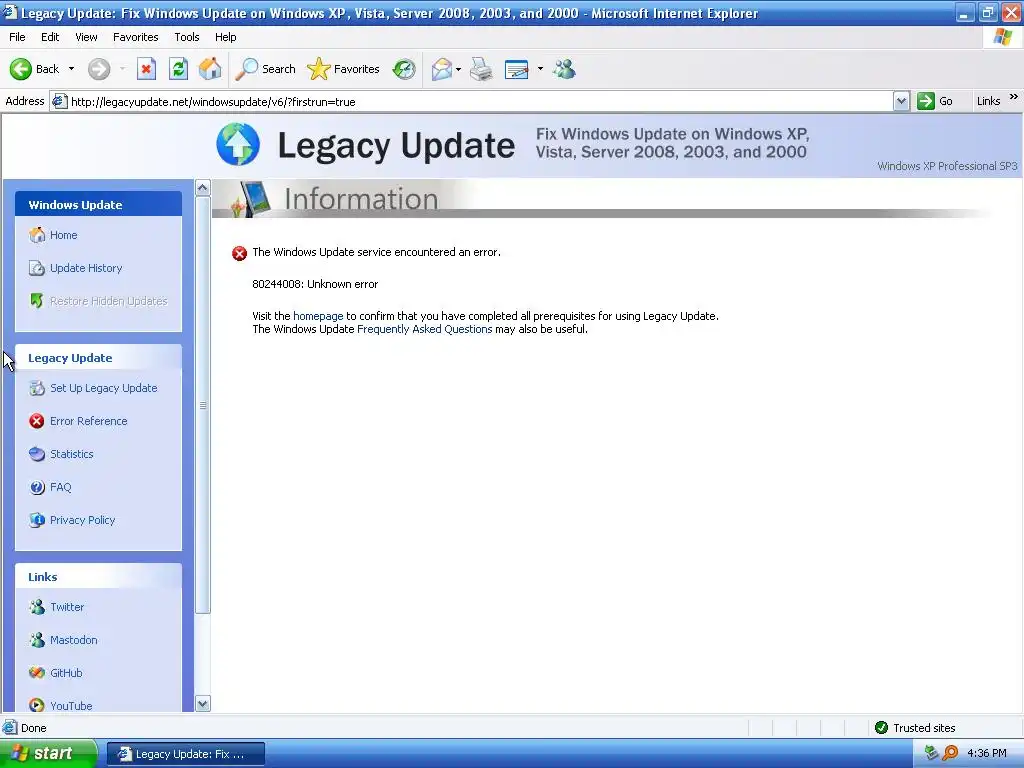This screenshot has height=768, width=1024.
Task: Click the Statistics chart icon
Action: click(x=37, y=454)
